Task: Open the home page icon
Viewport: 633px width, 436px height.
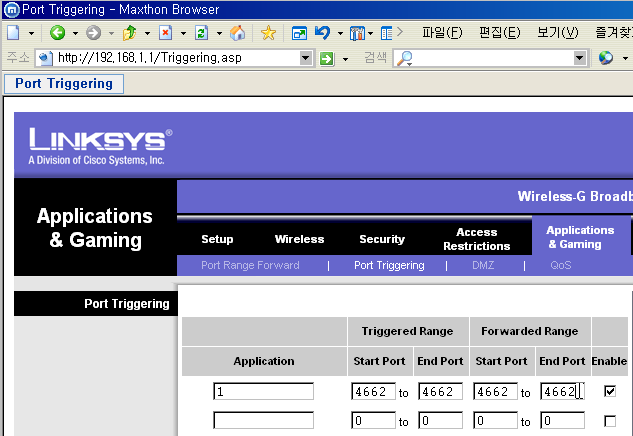Action: click(x=237, y=33)
